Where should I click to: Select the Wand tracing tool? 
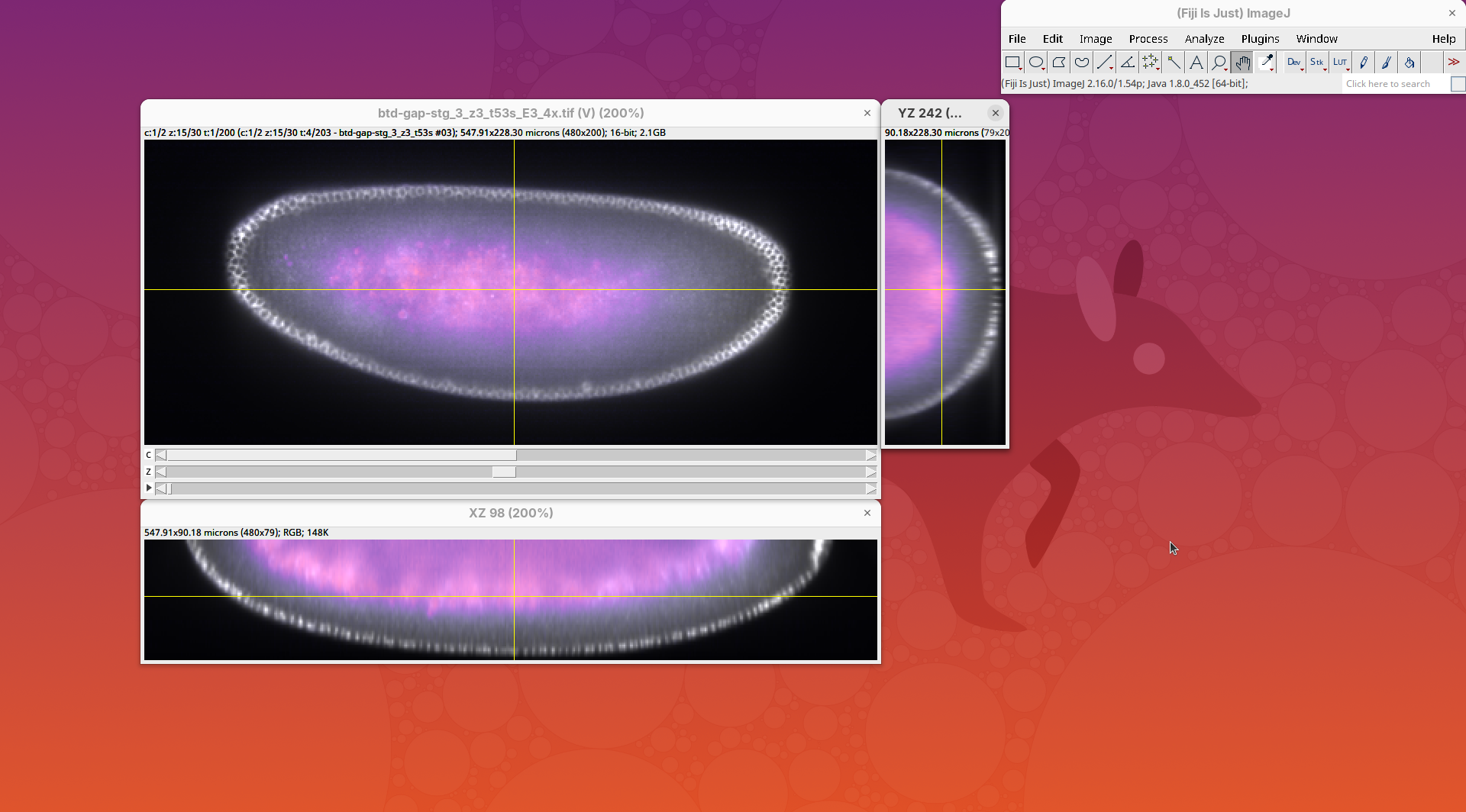[x=1174, y=63]
